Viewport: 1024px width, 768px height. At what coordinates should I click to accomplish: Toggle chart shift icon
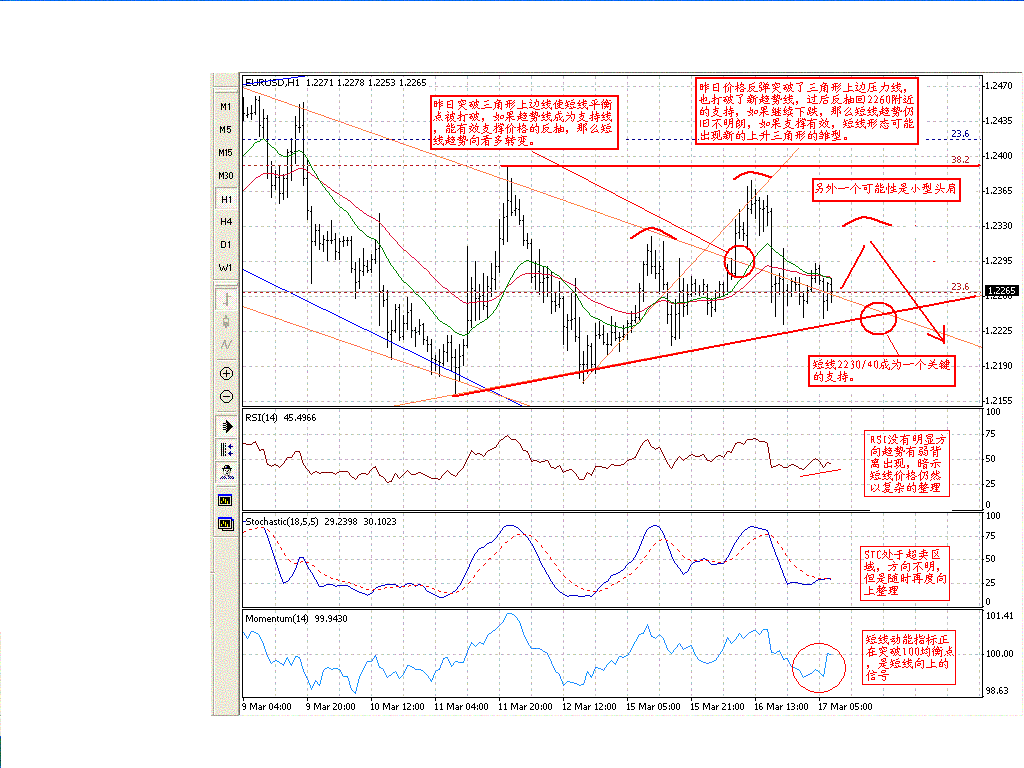(x=226, y=449)
